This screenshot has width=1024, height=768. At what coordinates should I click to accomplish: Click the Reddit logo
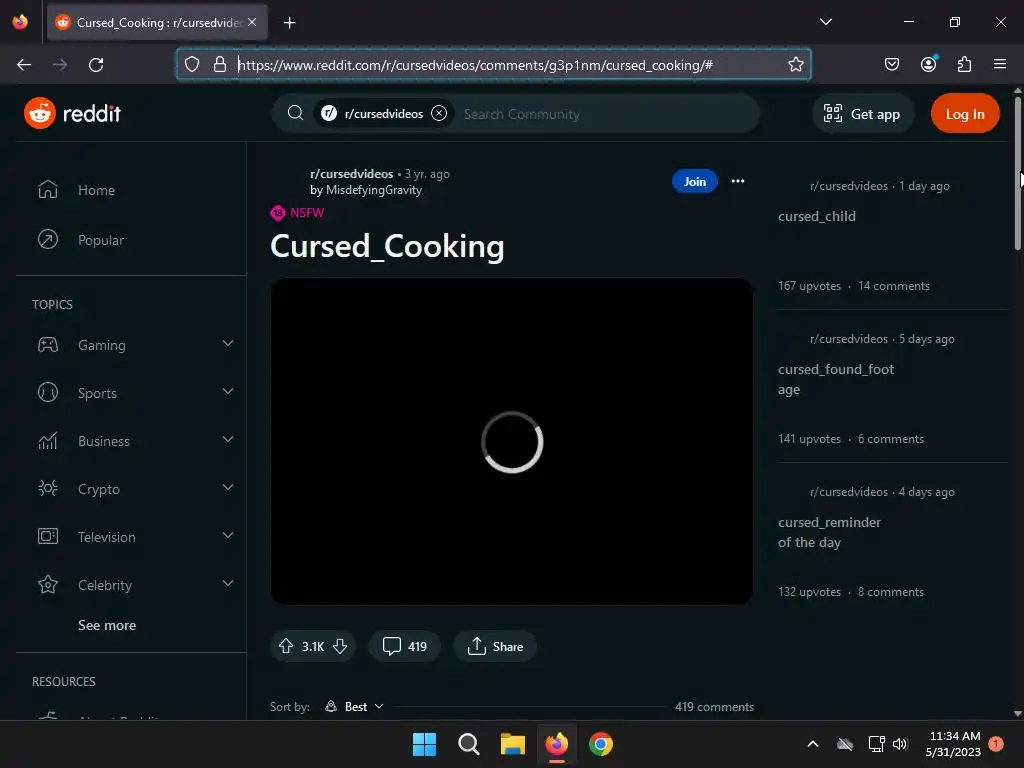point(72,114)
